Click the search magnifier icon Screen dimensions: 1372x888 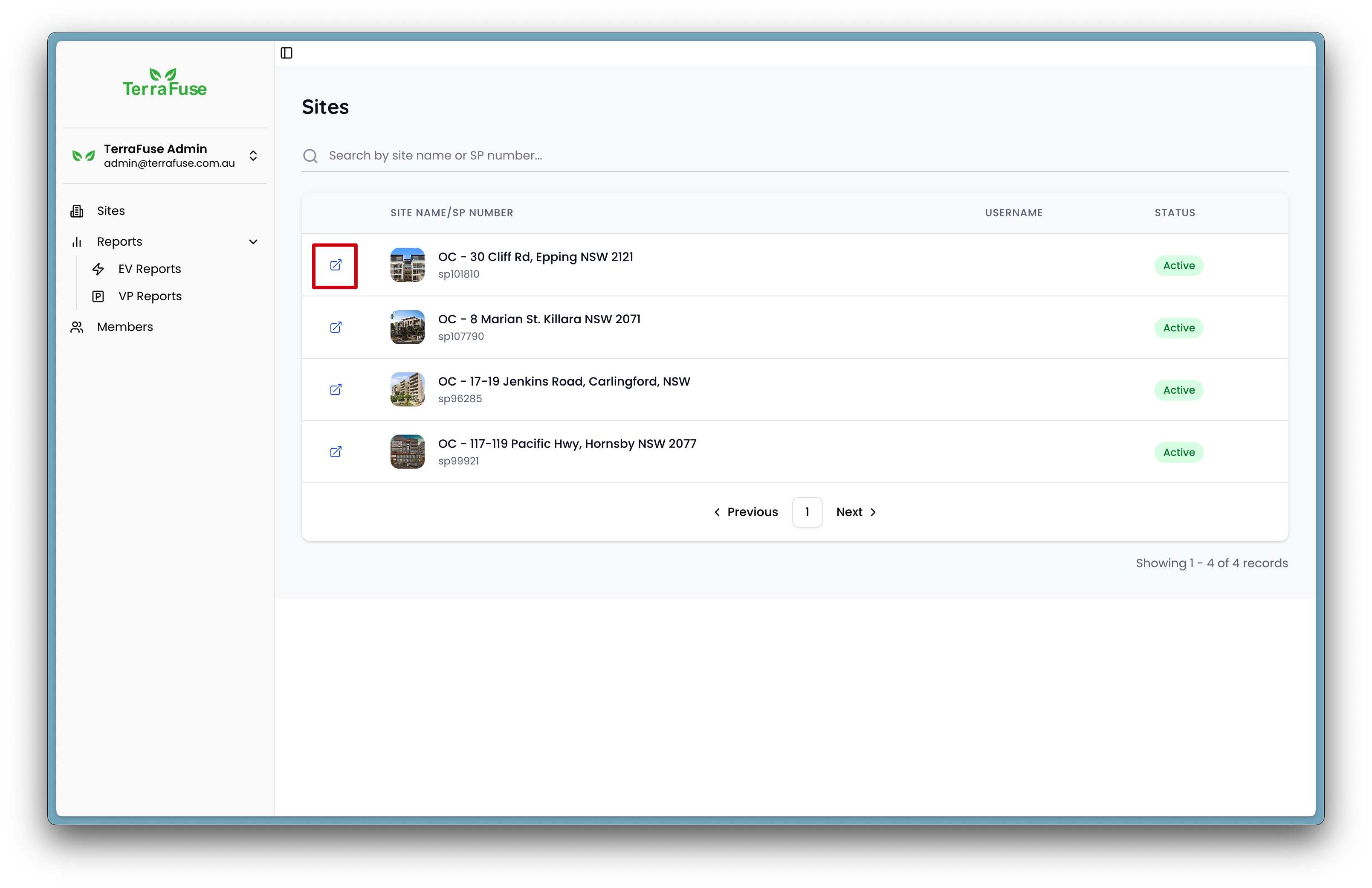[310, 156]
